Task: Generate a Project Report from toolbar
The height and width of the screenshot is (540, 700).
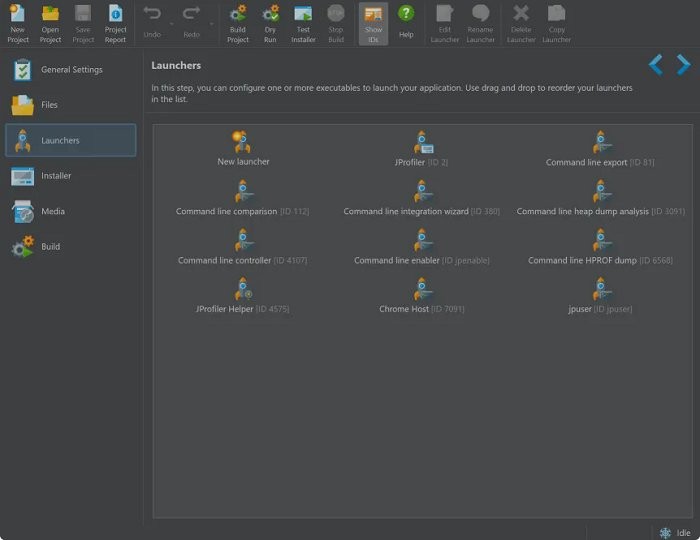Action: (x=116, y=22)
